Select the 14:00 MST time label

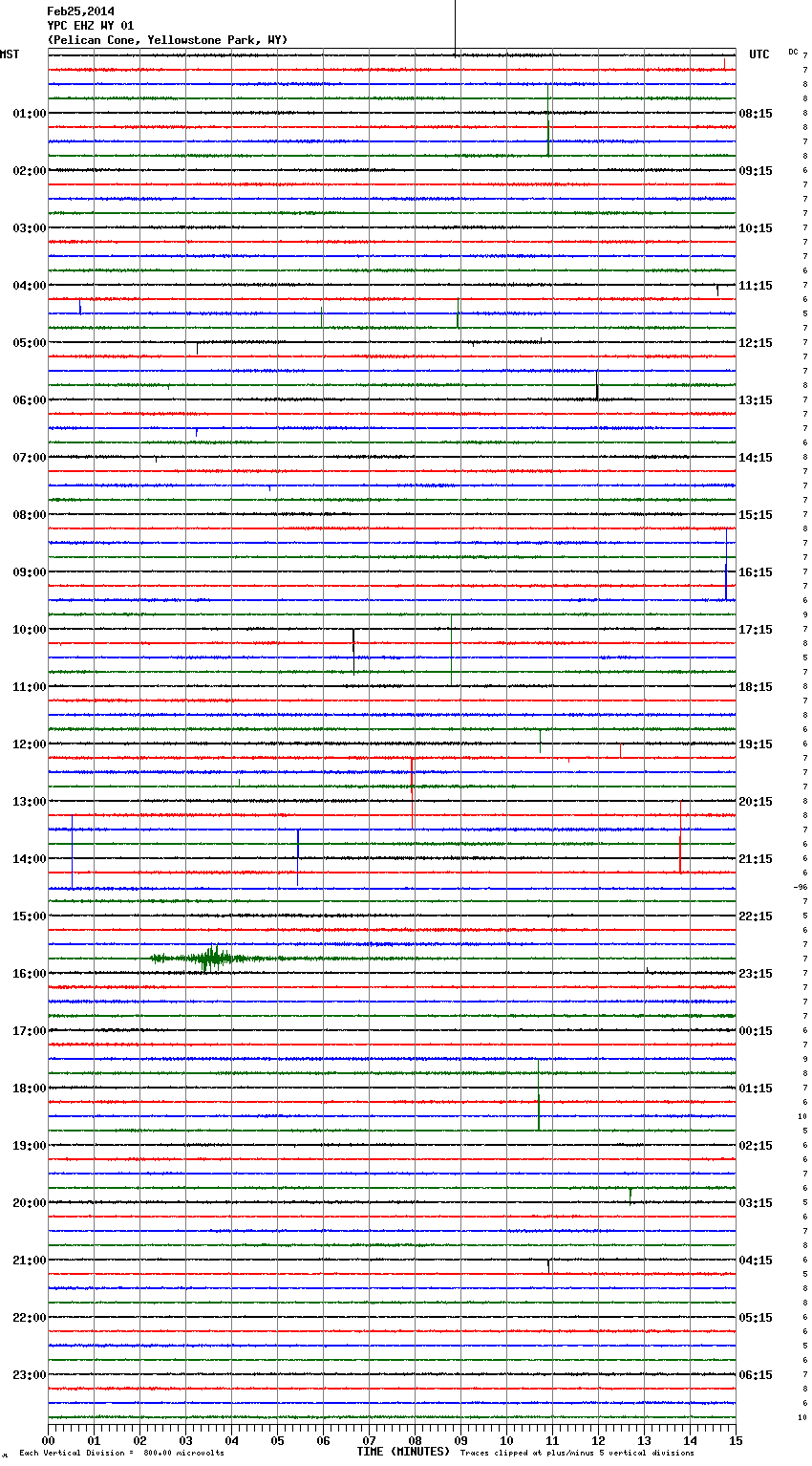[x=30, y=859]
